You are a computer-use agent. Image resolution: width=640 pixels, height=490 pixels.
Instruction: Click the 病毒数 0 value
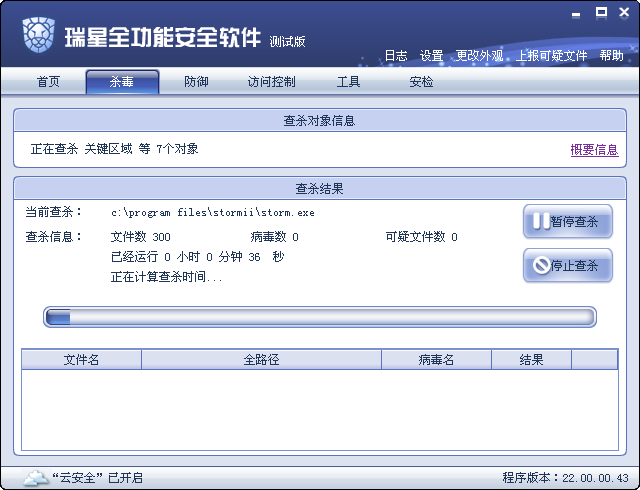tap(274, 236)
